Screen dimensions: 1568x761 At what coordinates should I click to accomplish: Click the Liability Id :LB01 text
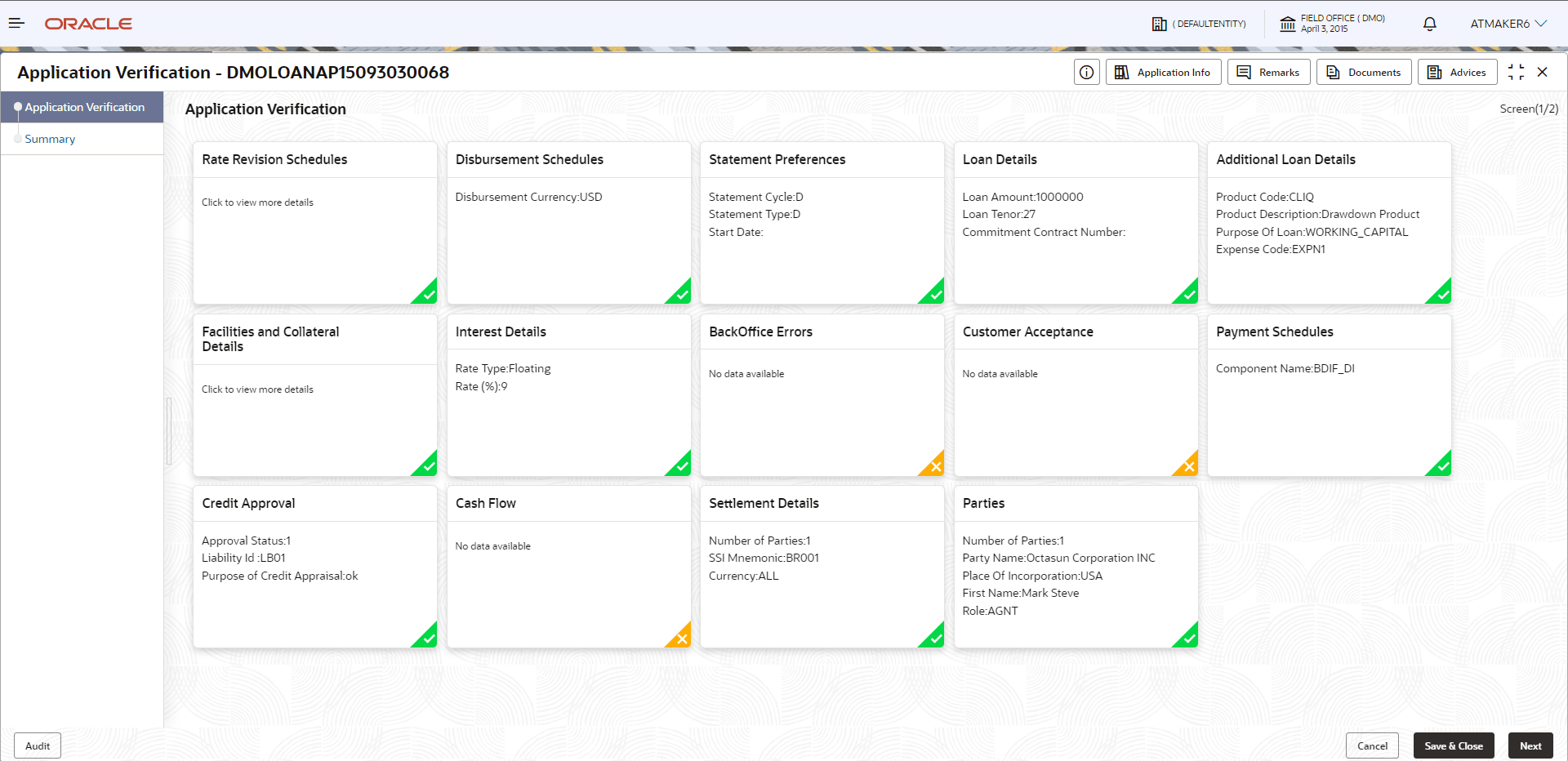point(243,558)
